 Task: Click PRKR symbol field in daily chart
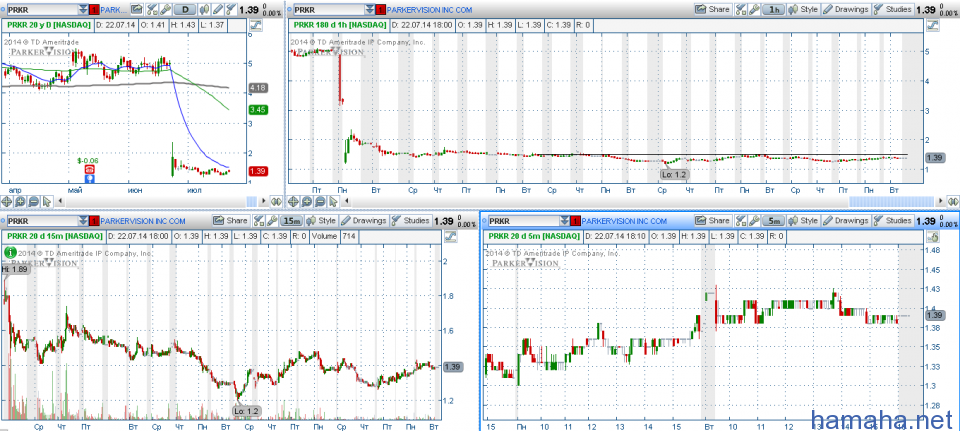tap(42, 9)
